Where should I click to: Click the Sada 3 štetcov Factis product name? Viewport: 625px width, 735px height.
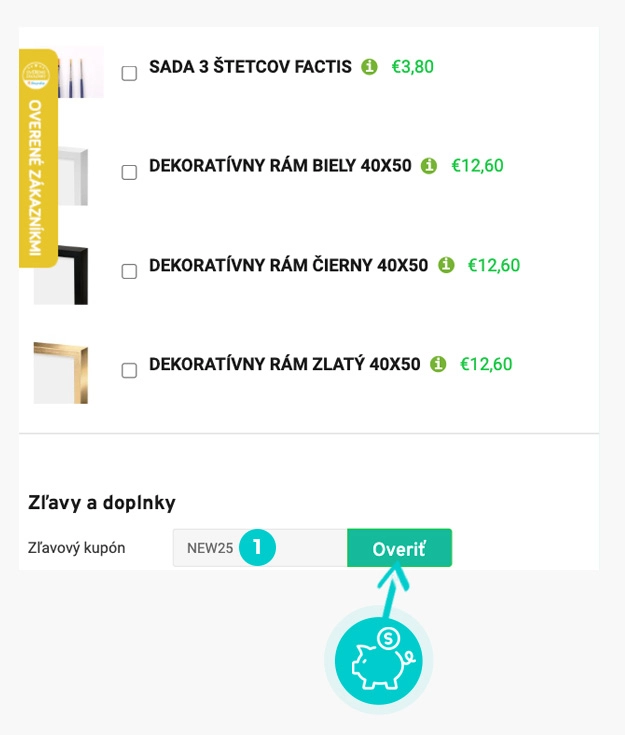tap(250, 67)
